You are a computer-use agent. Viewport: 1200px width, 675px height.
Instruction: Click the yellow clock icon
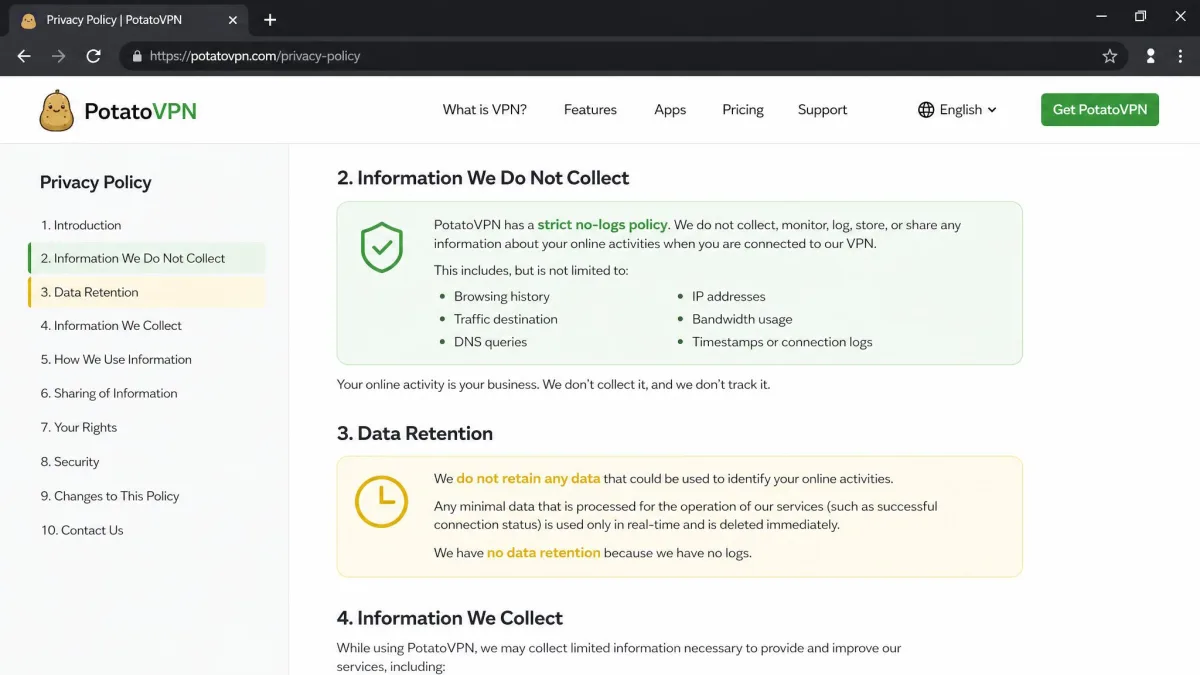coord(381,501)
